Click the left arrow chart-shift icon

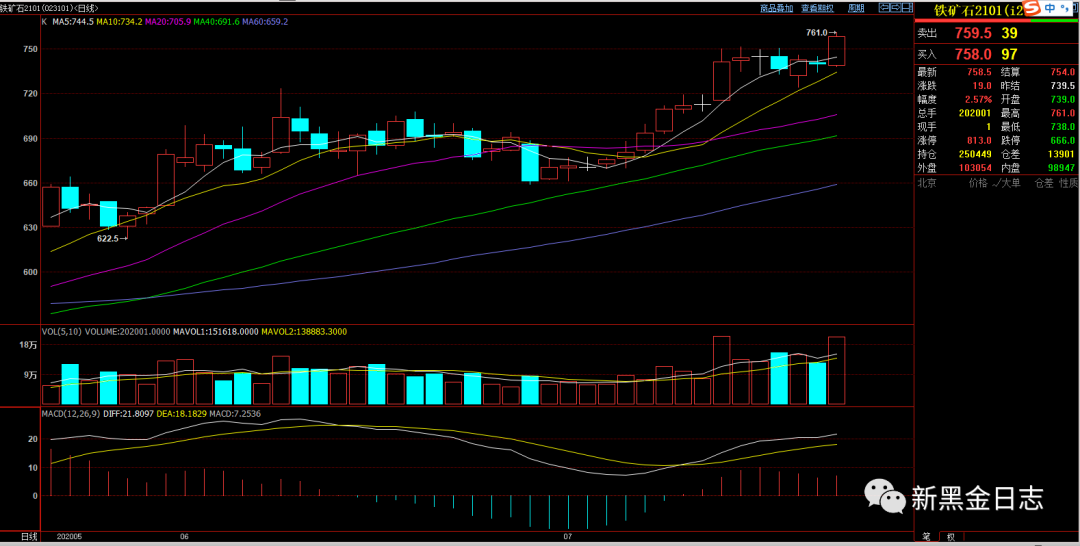pos(885,8)
